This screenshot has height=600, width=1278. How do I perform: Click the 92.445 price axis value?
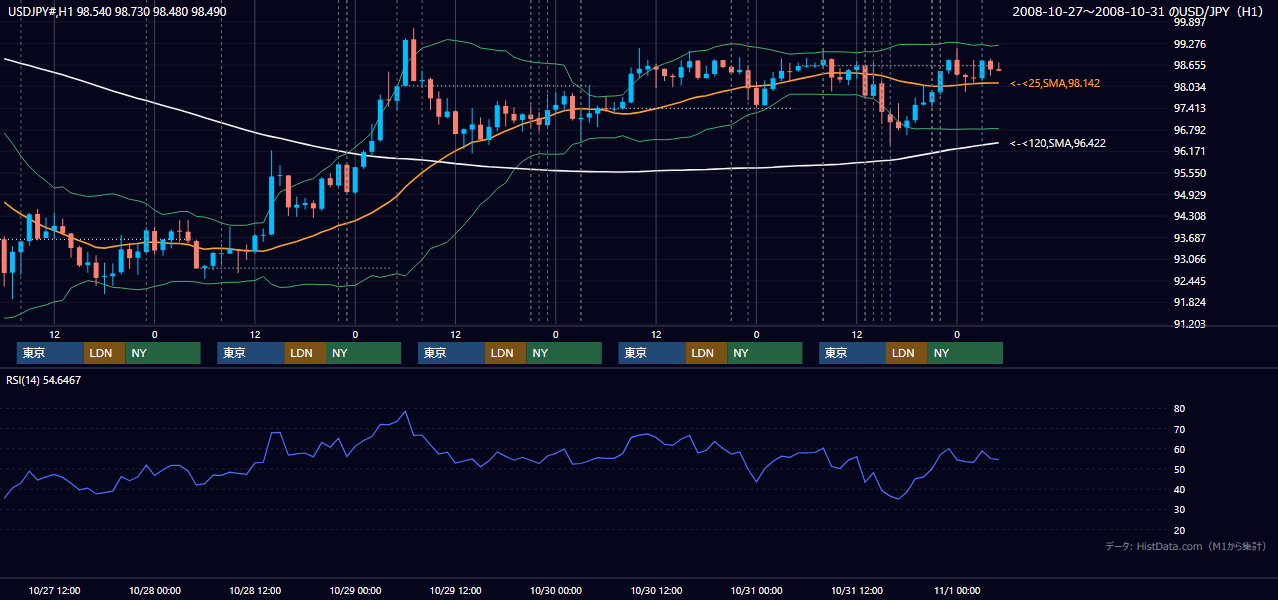pos(1188,281)
